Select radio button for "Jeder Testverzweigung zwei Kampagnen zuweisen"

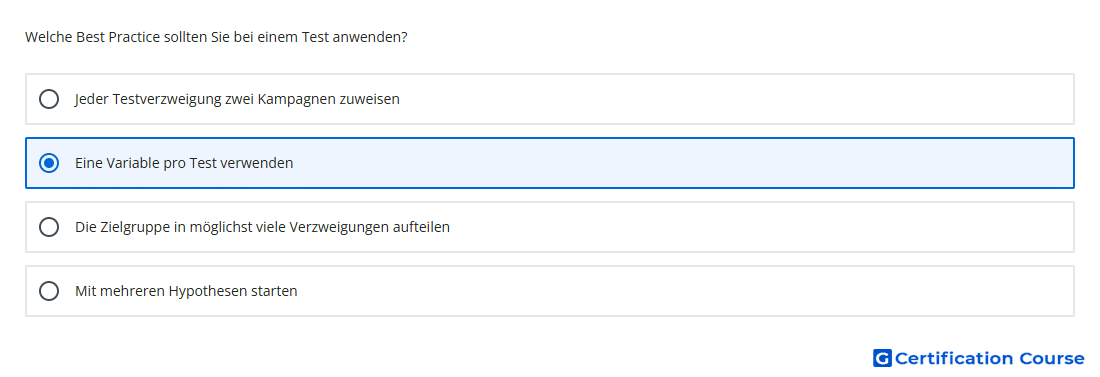click(x=49, y=99)
